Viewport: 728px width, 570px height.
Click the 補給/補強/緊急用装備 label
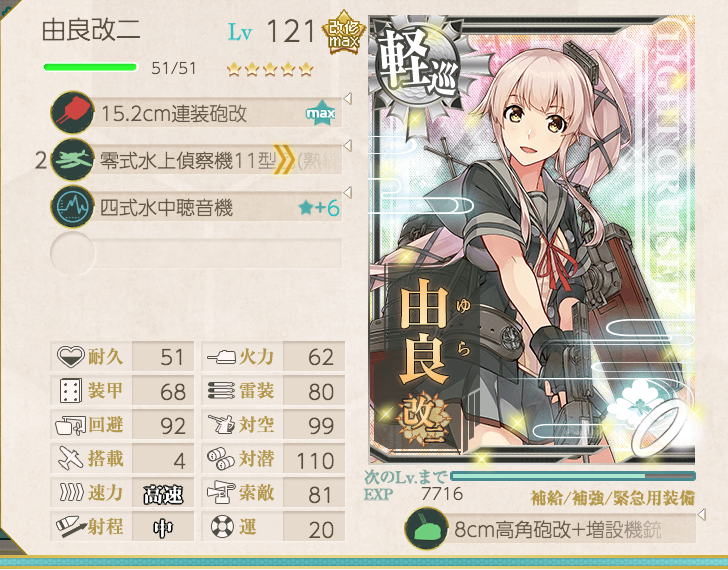click(x=612, y=498)
